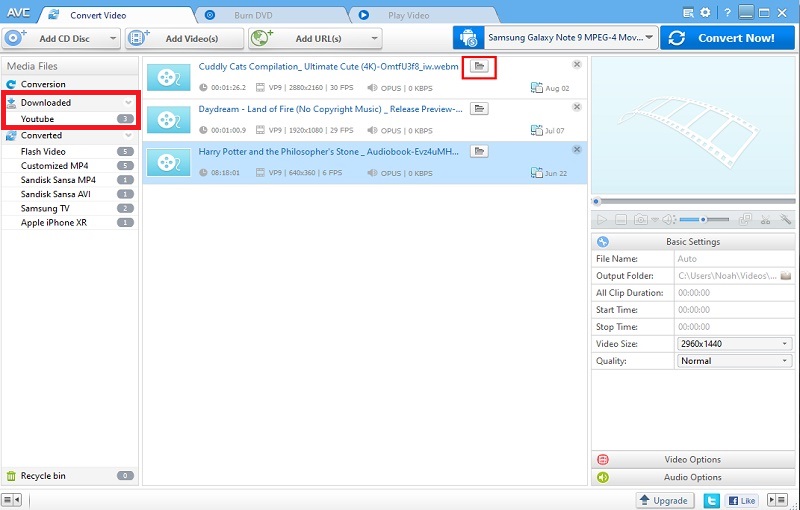Screen dimensions: 800x510
Task: Click the Stop Time value field
Action: click(734, 327)
